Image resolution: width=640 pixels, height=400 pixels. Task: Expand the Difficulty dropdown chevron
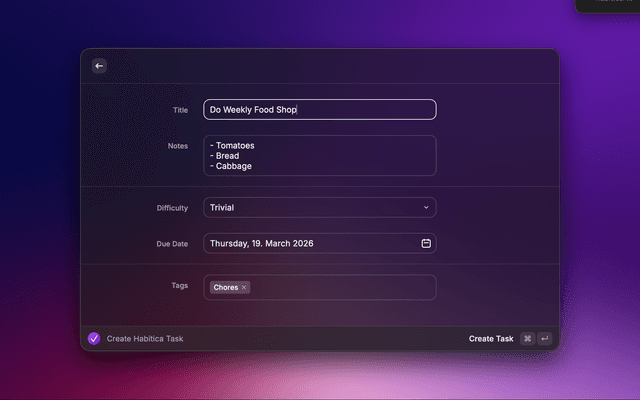tap(426, 208)
